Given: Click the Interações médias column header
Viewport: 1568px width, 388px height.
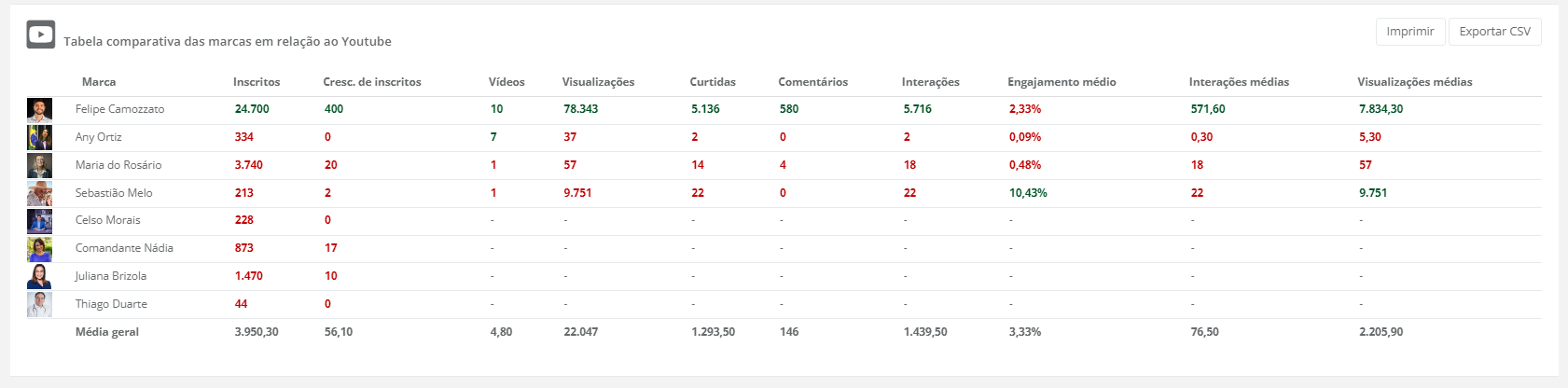Looking at the screenshot, I should [1239, 82].
